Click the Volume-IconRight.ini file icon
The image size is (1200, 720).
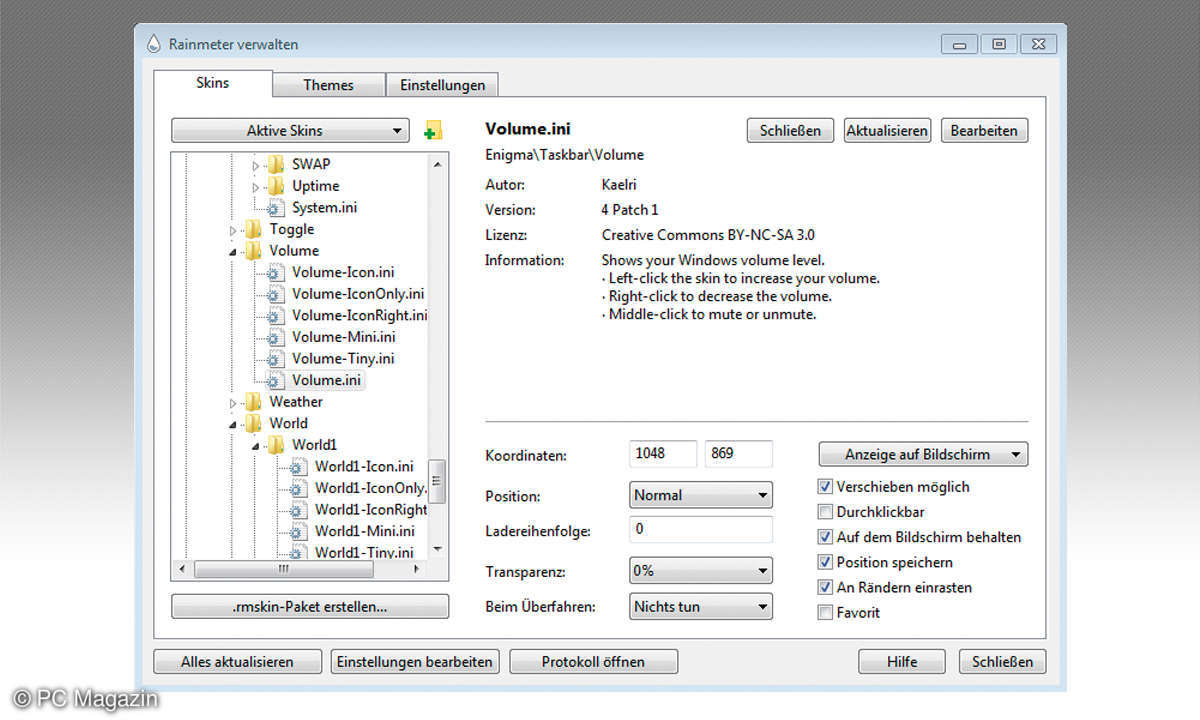point(275,315)
